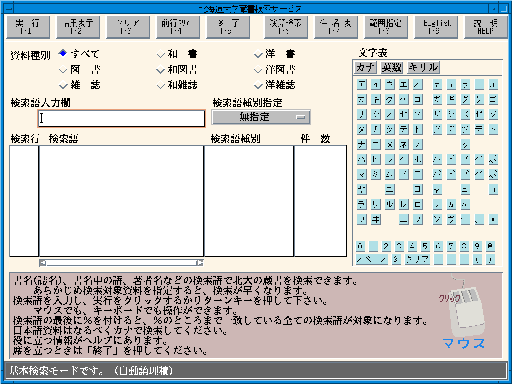Click the 前行ｸﾘｱ F4 toolbar button
Image resolution: width=512 pixels, height=384 pixels.
(x=178, y=27)
